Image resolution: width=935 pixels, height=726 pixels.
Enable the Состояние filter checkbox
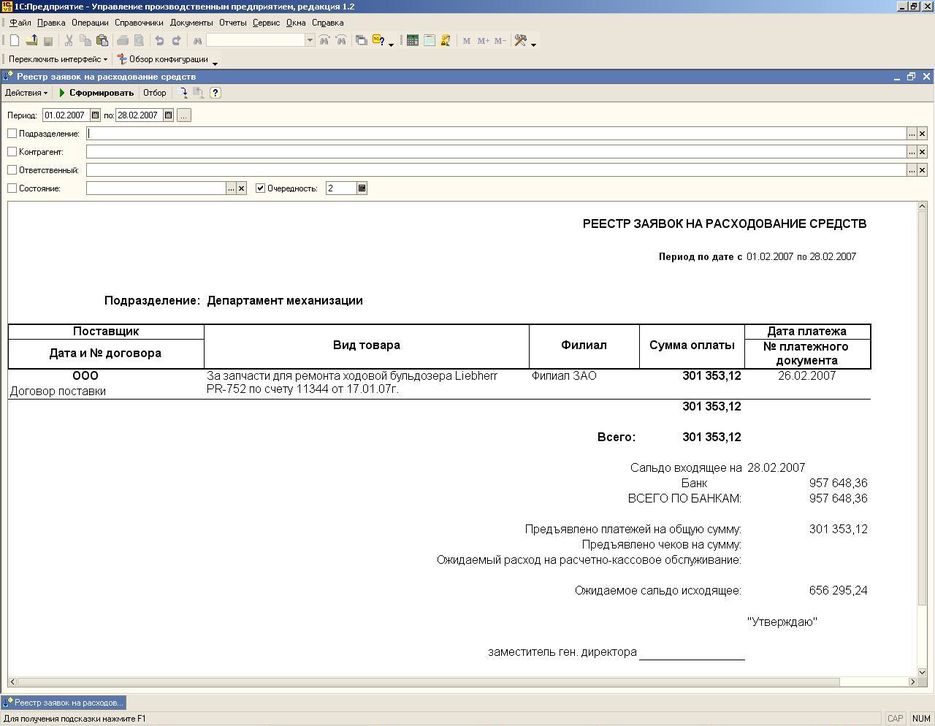tap(12, 188)
